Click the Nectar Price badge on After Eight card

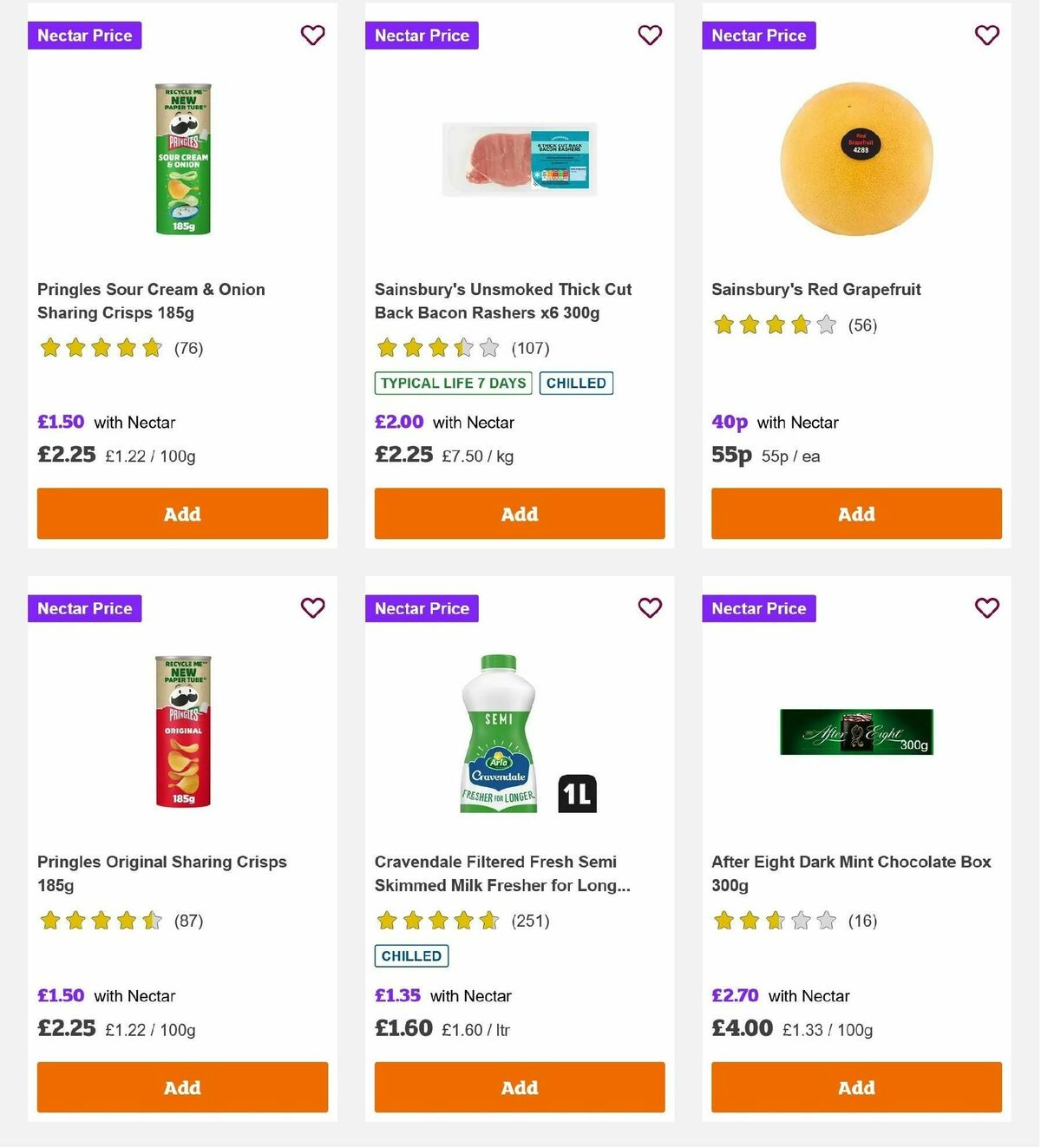click(758, 608)
